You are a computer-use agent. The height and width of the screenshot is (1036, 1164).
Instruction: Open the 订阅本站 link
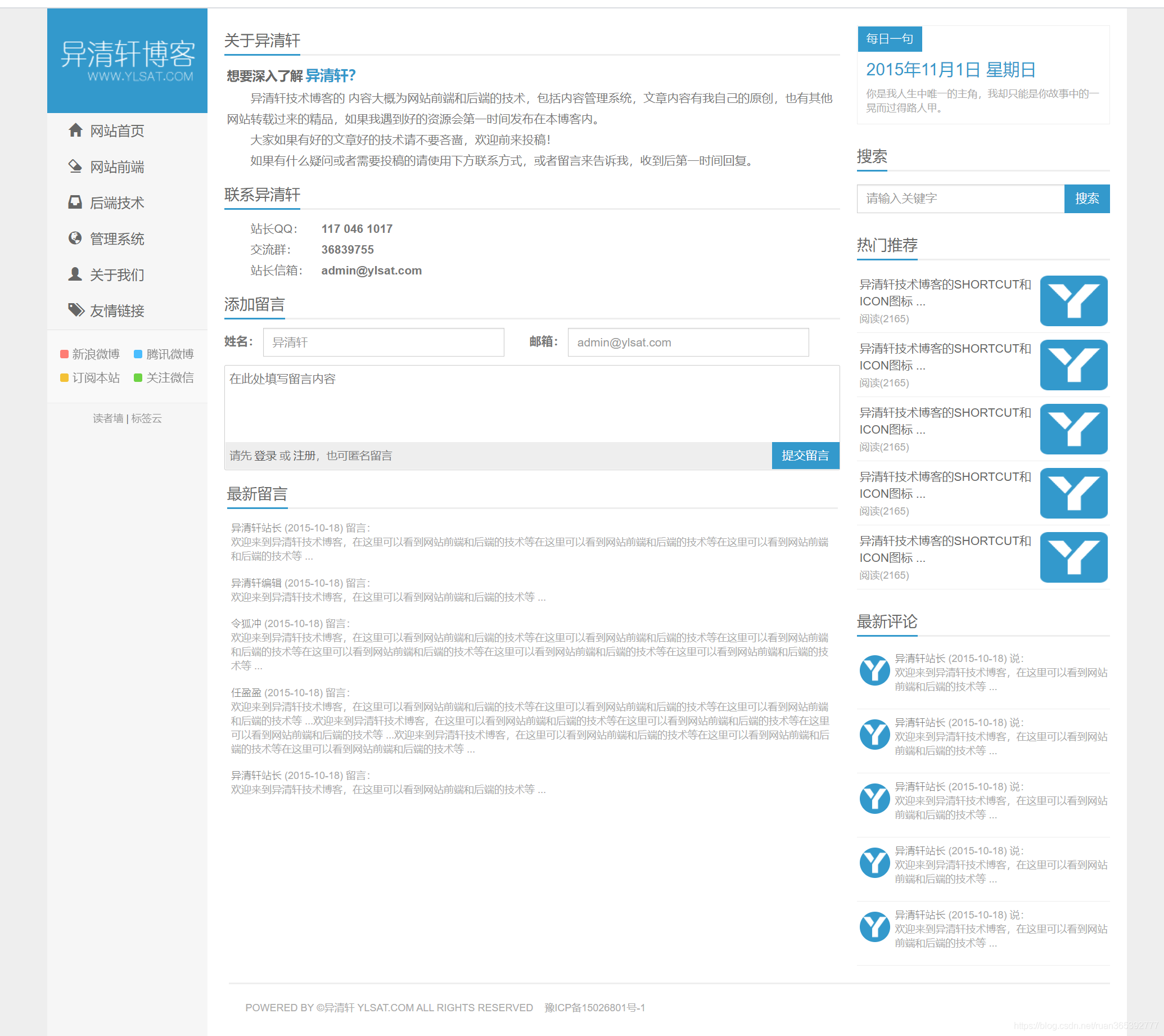point(96,377)
